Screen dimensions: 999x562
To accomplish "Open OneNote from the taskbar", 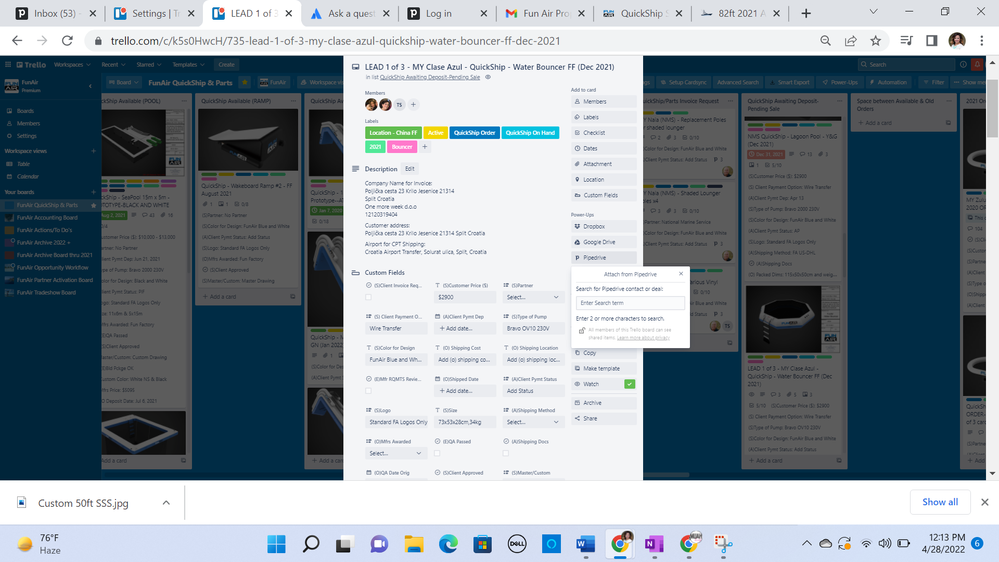I will 654,544.
